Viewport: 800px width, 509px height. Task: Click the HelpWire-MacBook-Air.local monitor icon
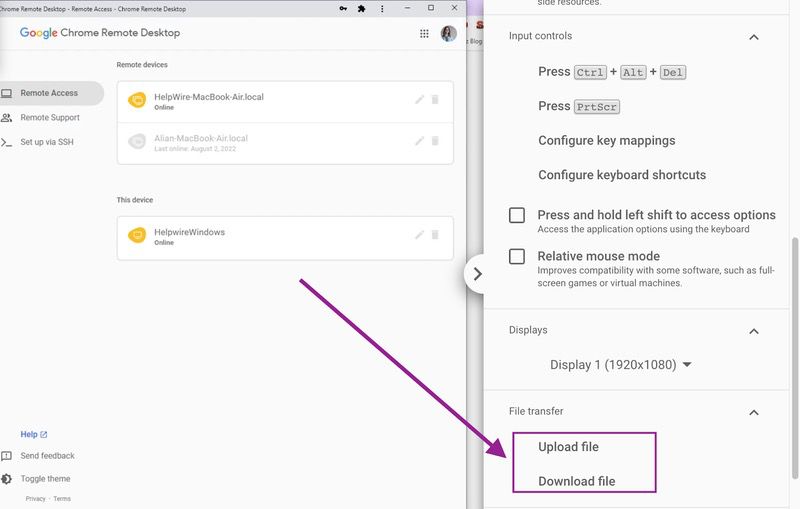(x=137, y=100)
